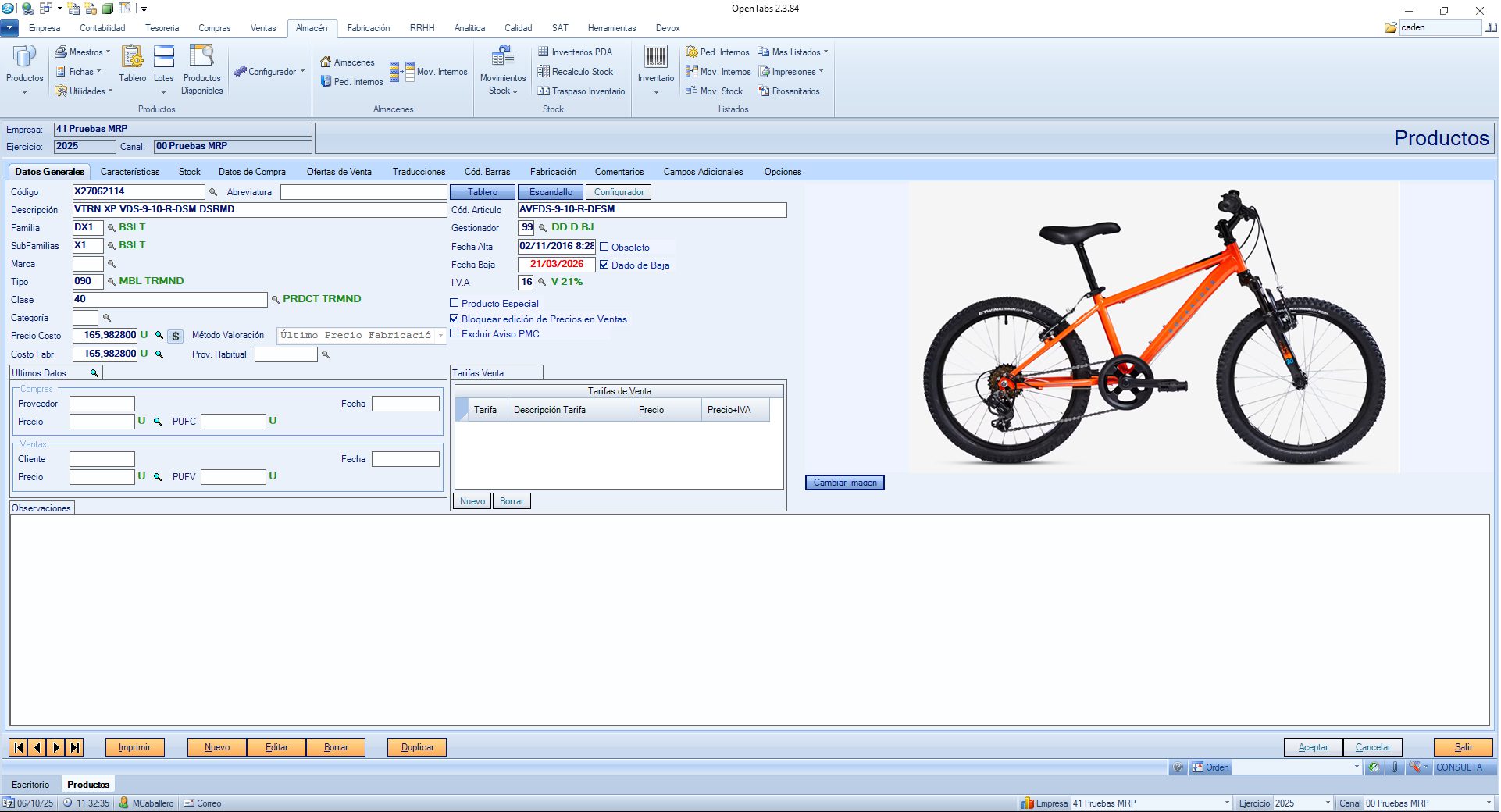Click dollar sign button beside Precio Costo
This screenshot has width=1501, height=812.
pos(176,336)
